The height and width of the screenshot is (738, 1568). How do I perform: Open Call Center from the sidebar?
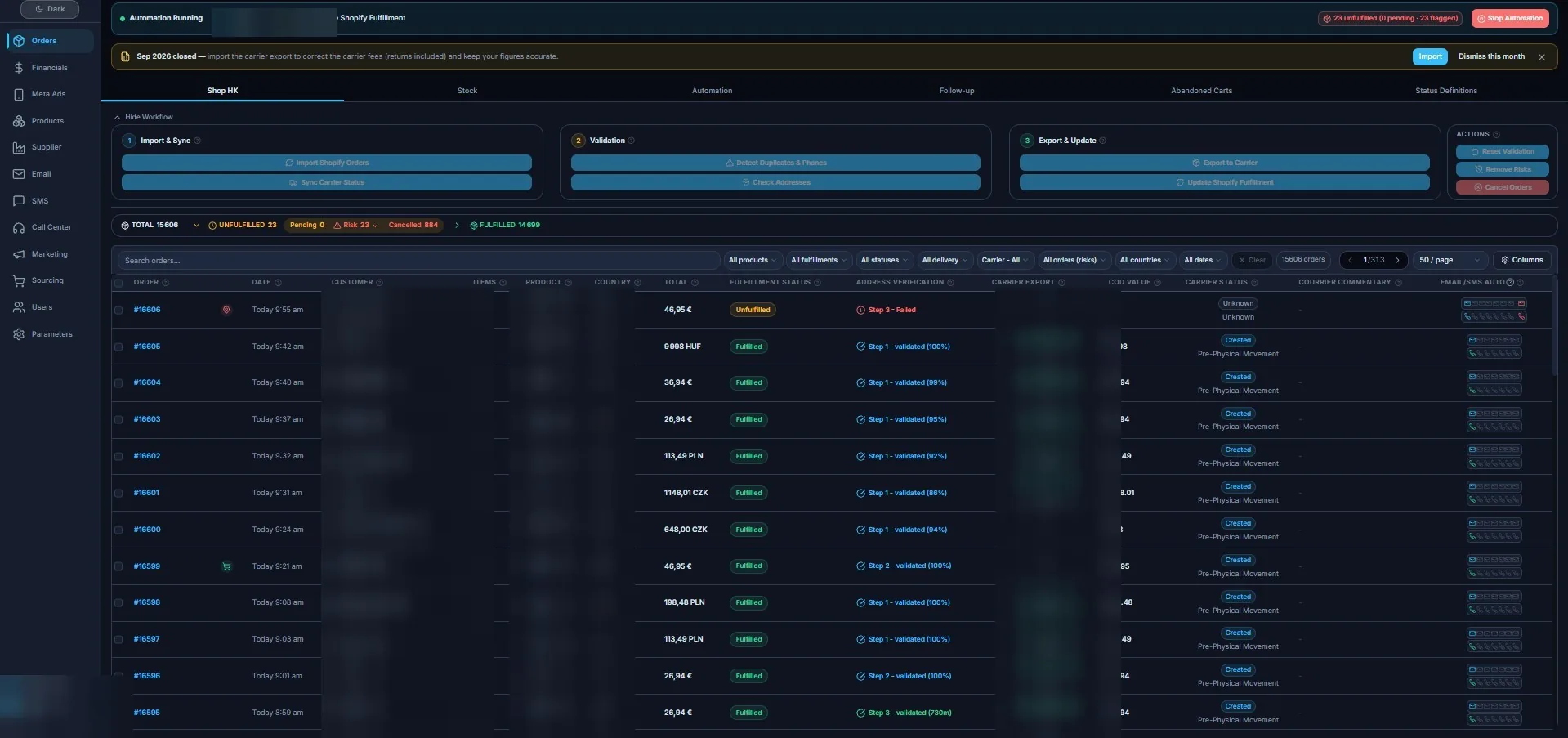(49, 227)
